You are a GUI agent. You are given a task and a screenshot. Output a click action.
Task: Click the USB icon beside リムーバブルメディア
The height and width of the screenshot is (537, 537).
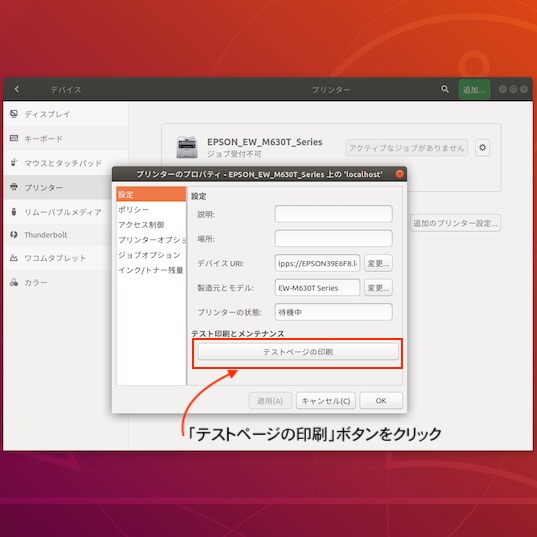pyautogui.click(x=14, y=212)
